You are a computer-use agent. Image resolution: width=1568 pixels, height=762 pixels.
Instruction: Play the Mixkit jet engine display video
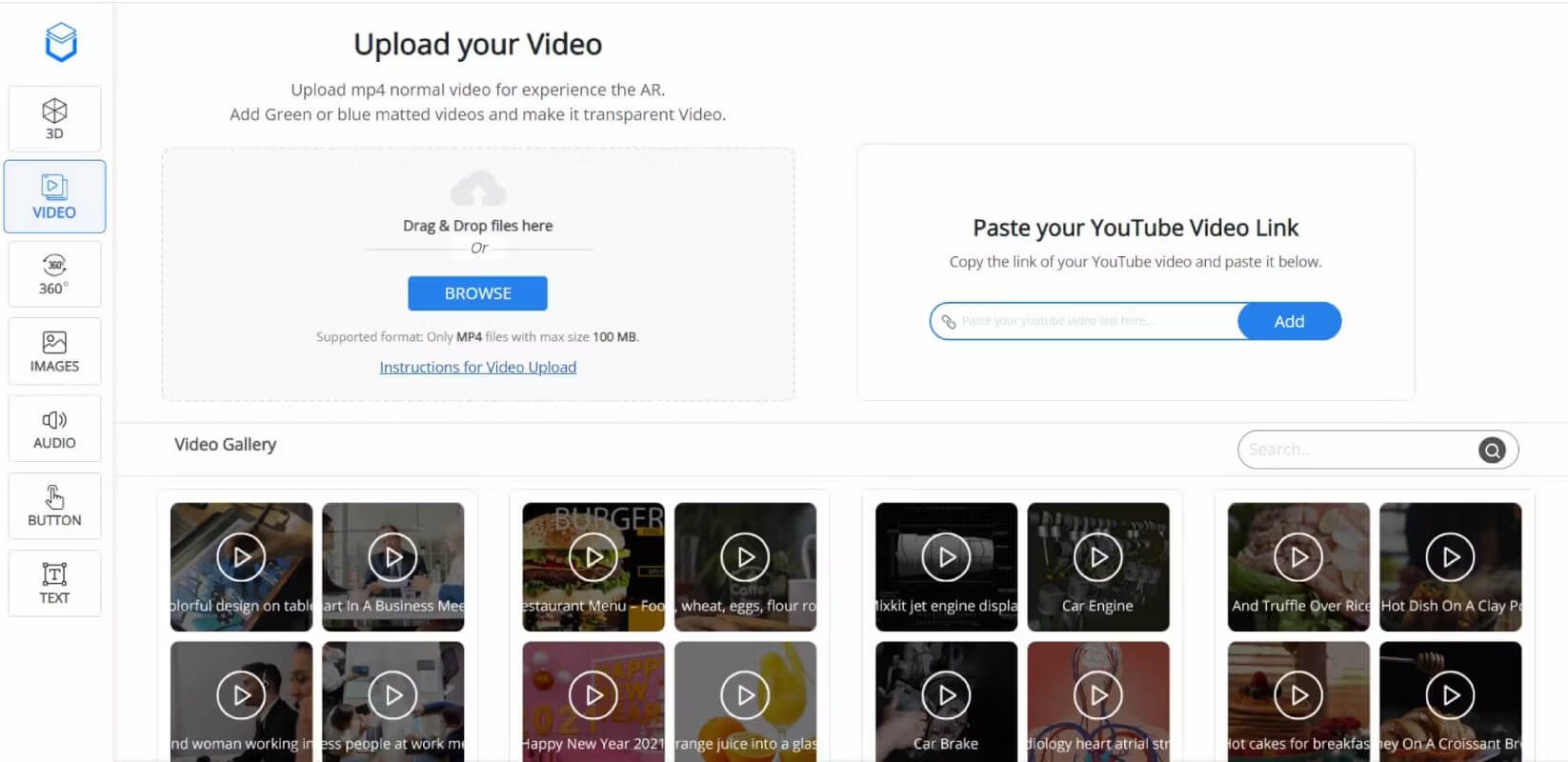point(946,557)
